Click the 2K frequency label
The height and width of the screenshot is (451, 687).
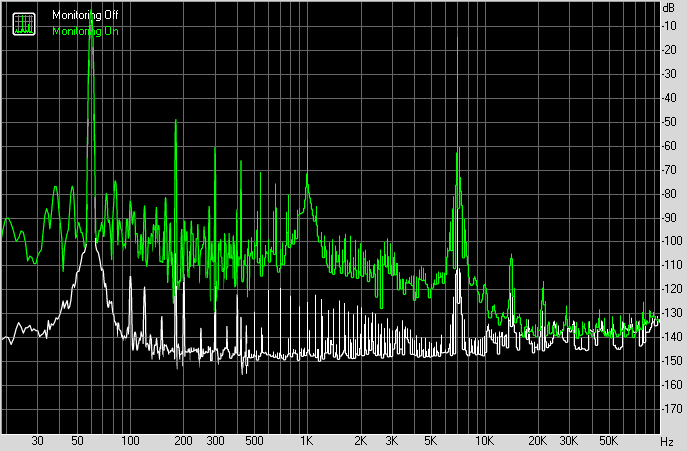click(x=360, y=440)
